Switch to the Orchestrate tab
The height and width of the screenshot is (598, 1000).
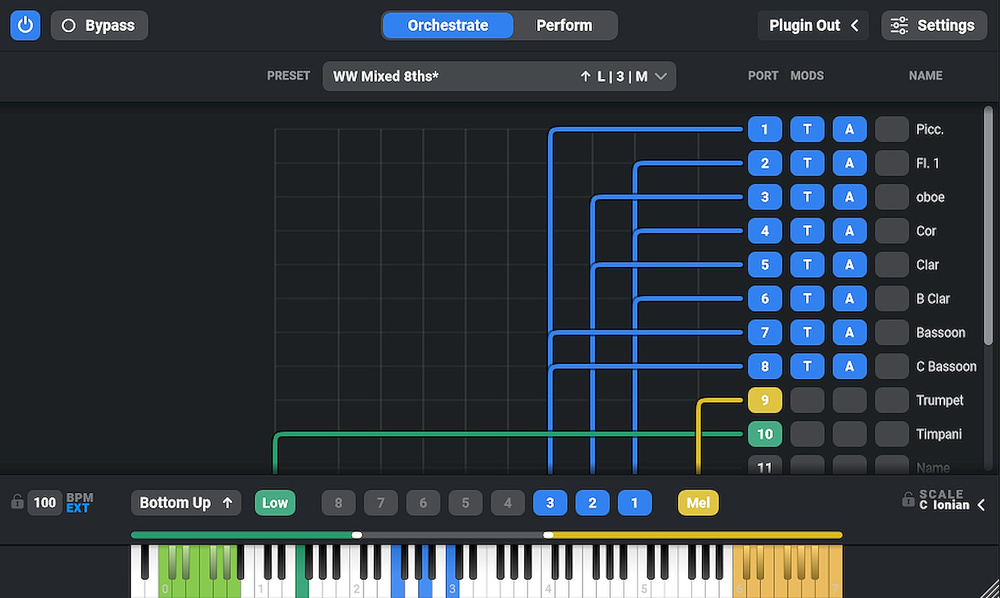448,25
